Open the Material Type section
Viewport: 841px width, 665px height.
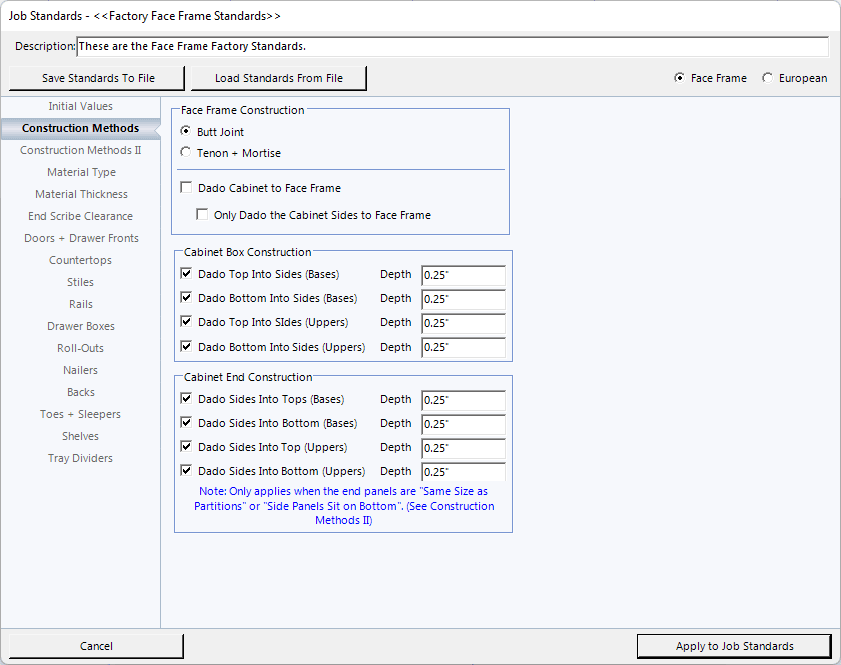click(x=81, y=172)
